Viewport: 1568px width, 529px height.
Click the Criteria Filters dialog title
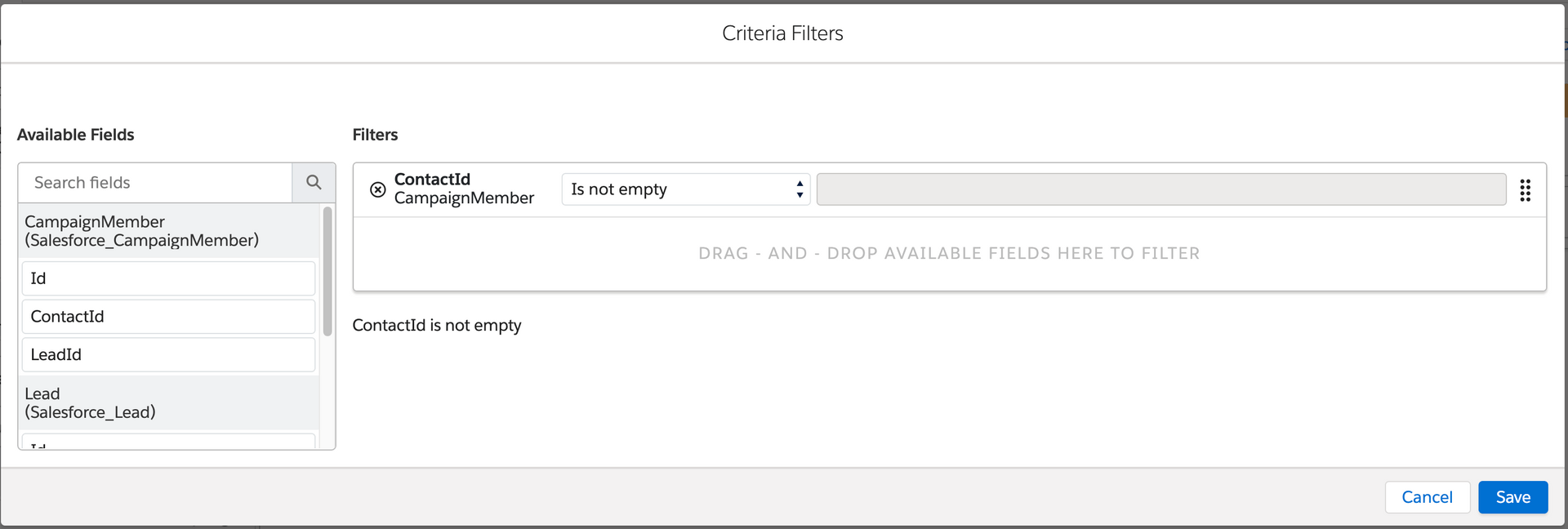(782, 33)
